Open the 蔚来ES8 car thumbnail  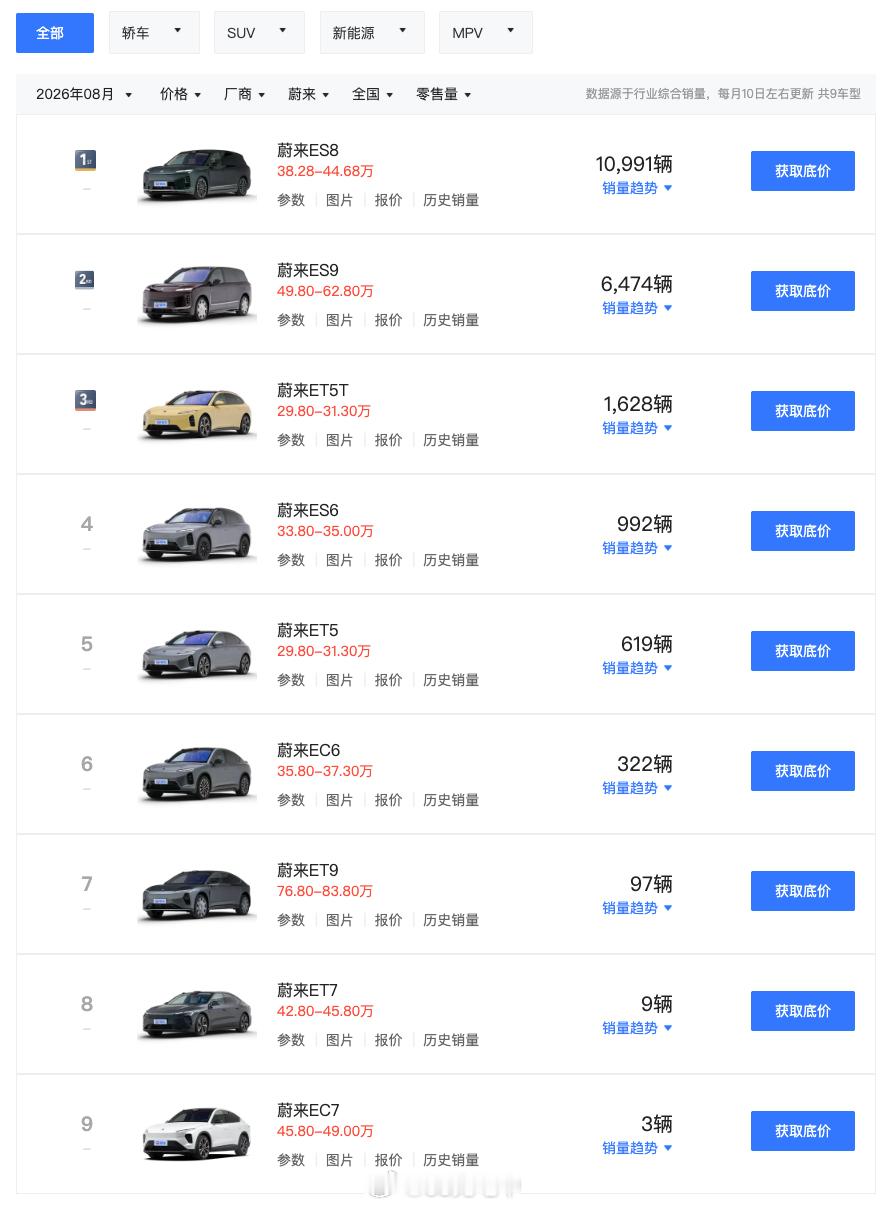197,175
